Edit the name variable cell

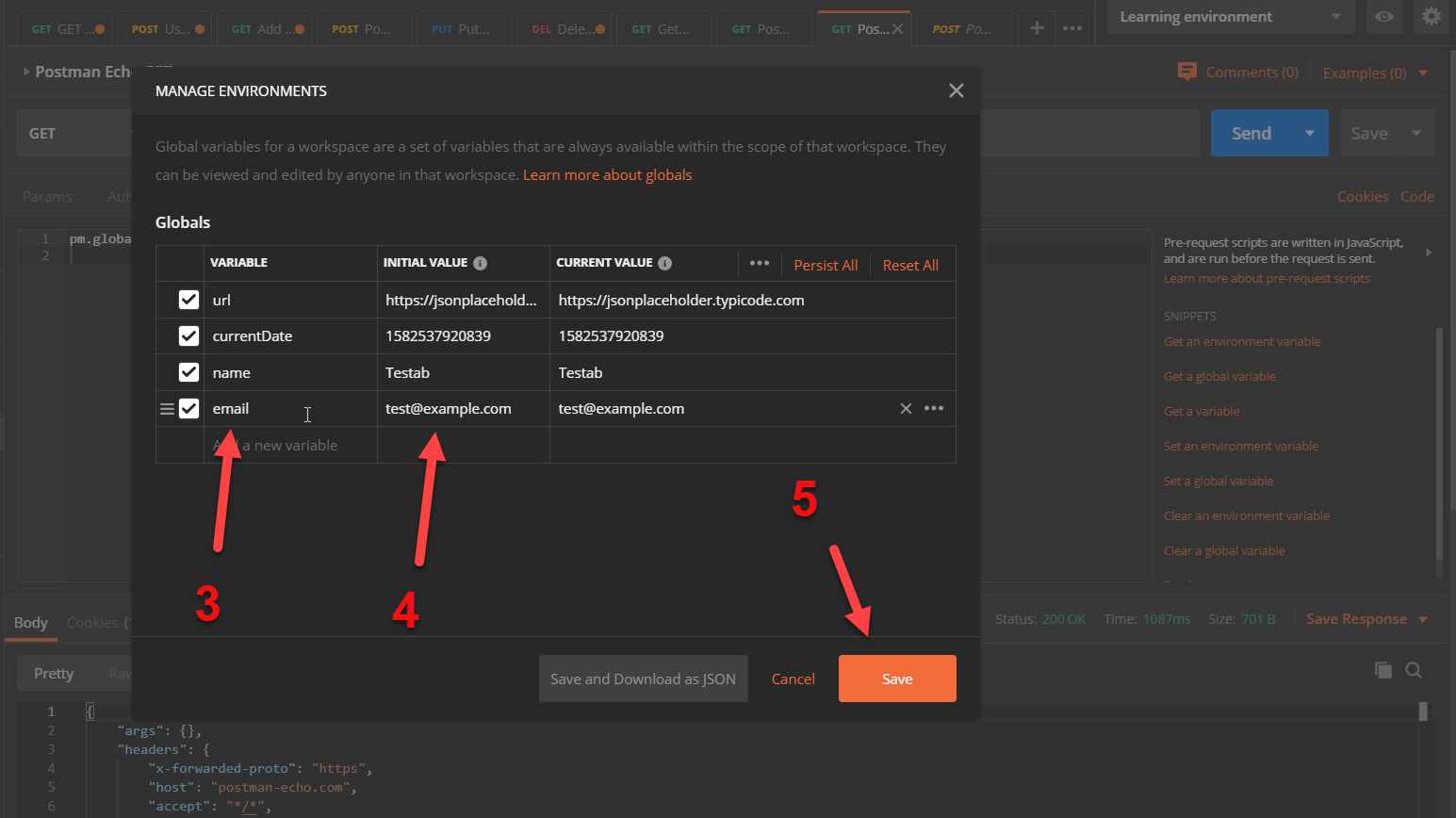coord(290,372)
